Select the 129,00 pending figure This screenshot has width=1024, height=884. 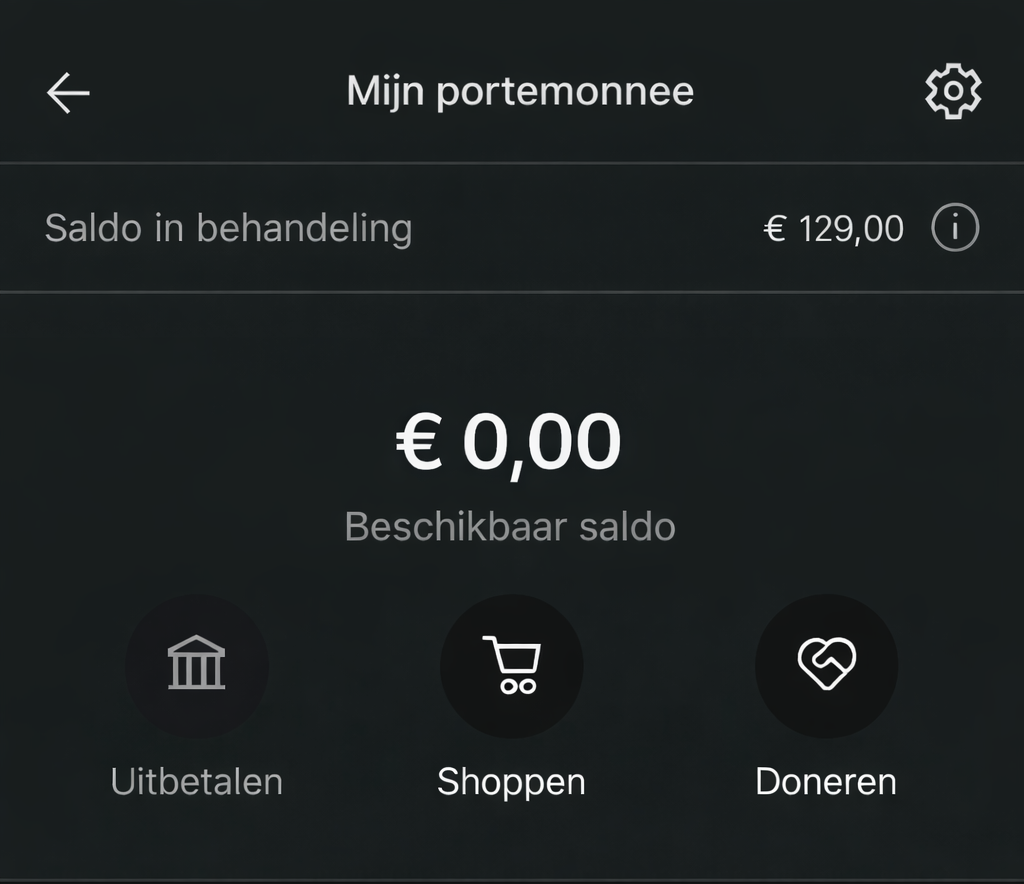click(x=851, y=230)
